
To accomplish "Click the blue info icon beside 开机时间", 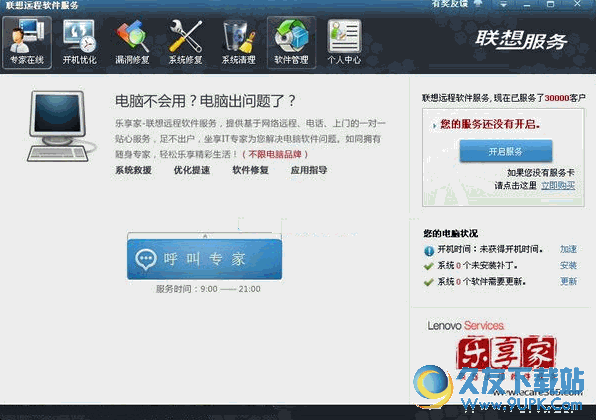I will [429, 250].
